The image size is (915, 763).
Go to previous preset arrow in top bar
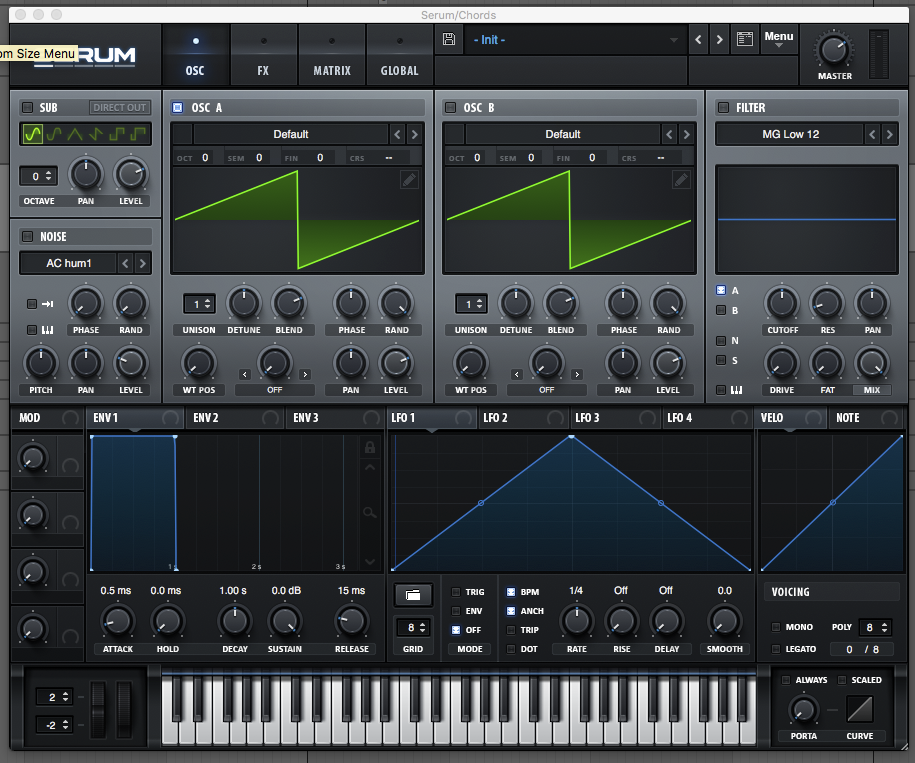click(x=699, y=40)
